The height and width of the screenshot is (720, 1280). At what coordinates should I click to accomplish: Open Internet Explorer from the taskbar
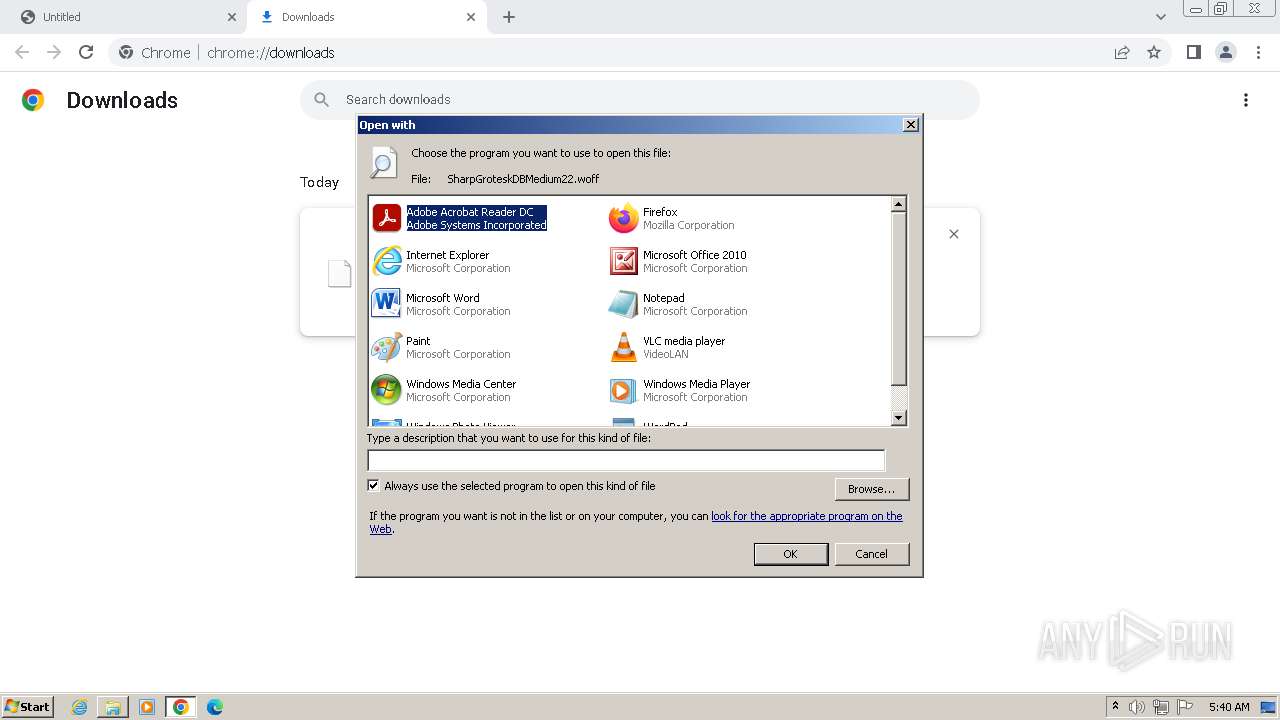80,707
